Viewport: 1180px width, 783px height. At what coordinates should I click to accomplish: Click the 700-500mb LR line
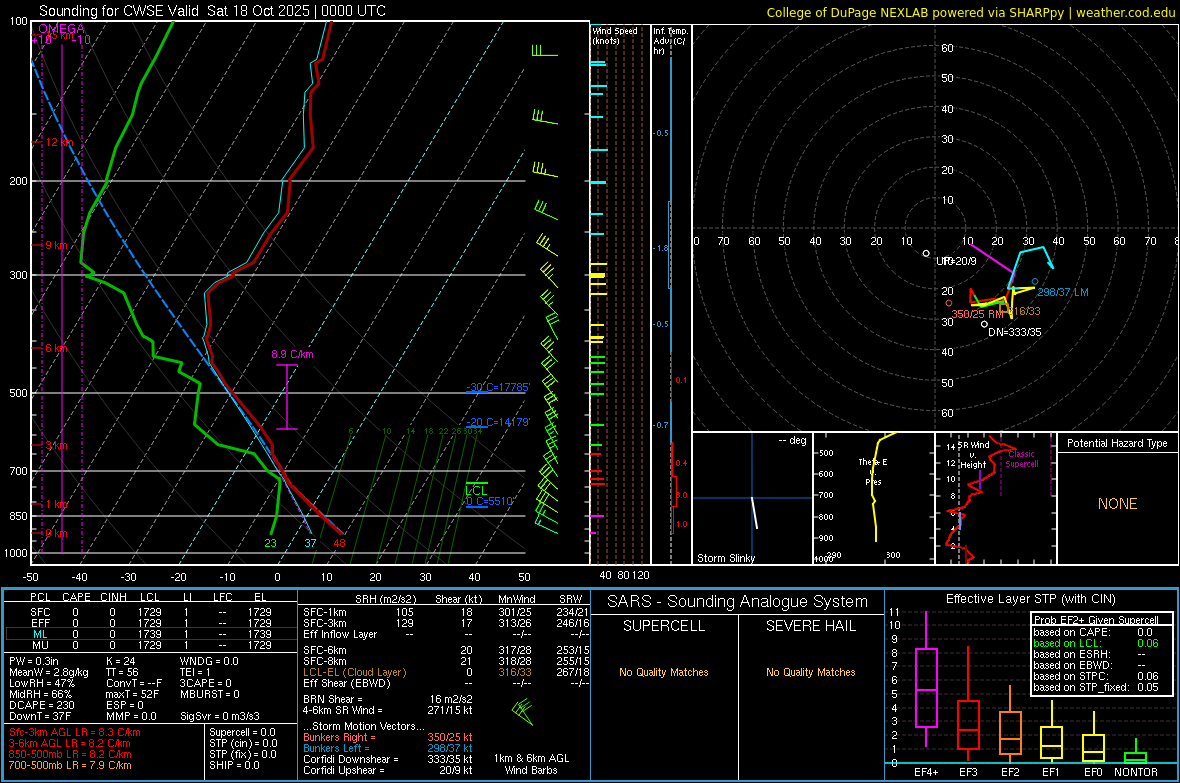click(x=70, y=765)
